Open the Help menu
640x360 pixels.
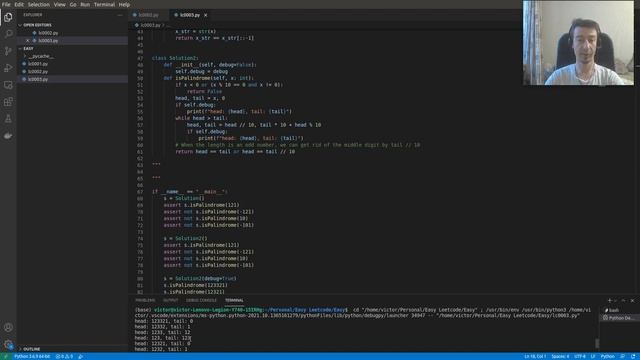click(124, 4)
